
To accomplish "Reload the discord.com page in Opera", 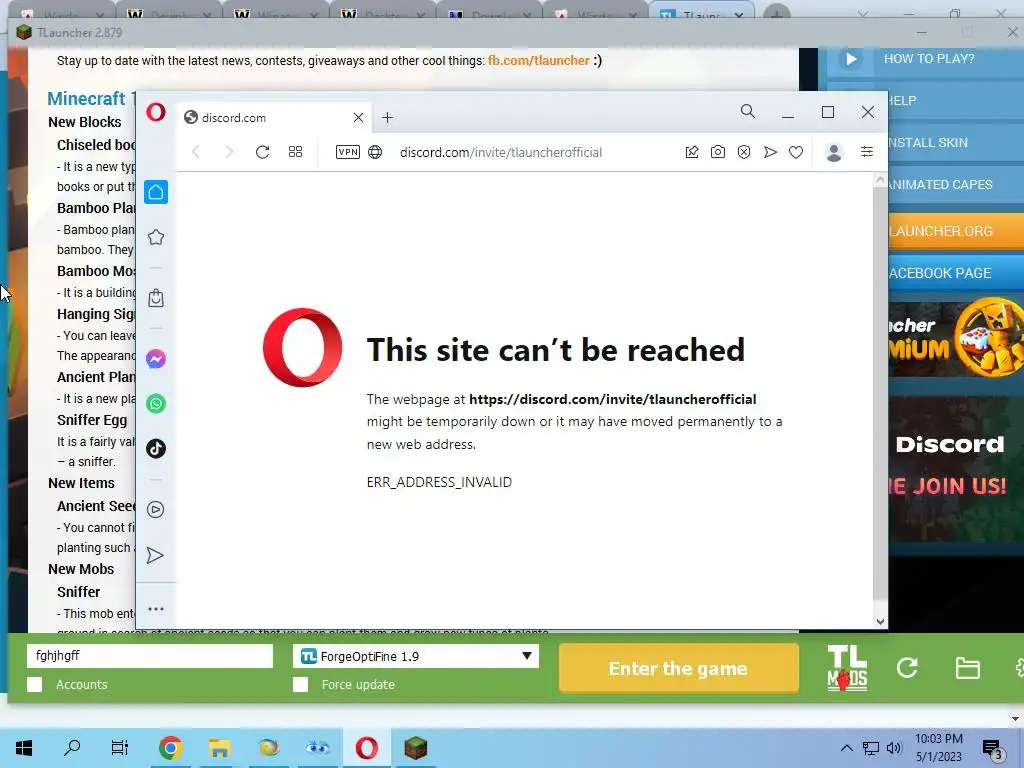I will coord(263,152).
